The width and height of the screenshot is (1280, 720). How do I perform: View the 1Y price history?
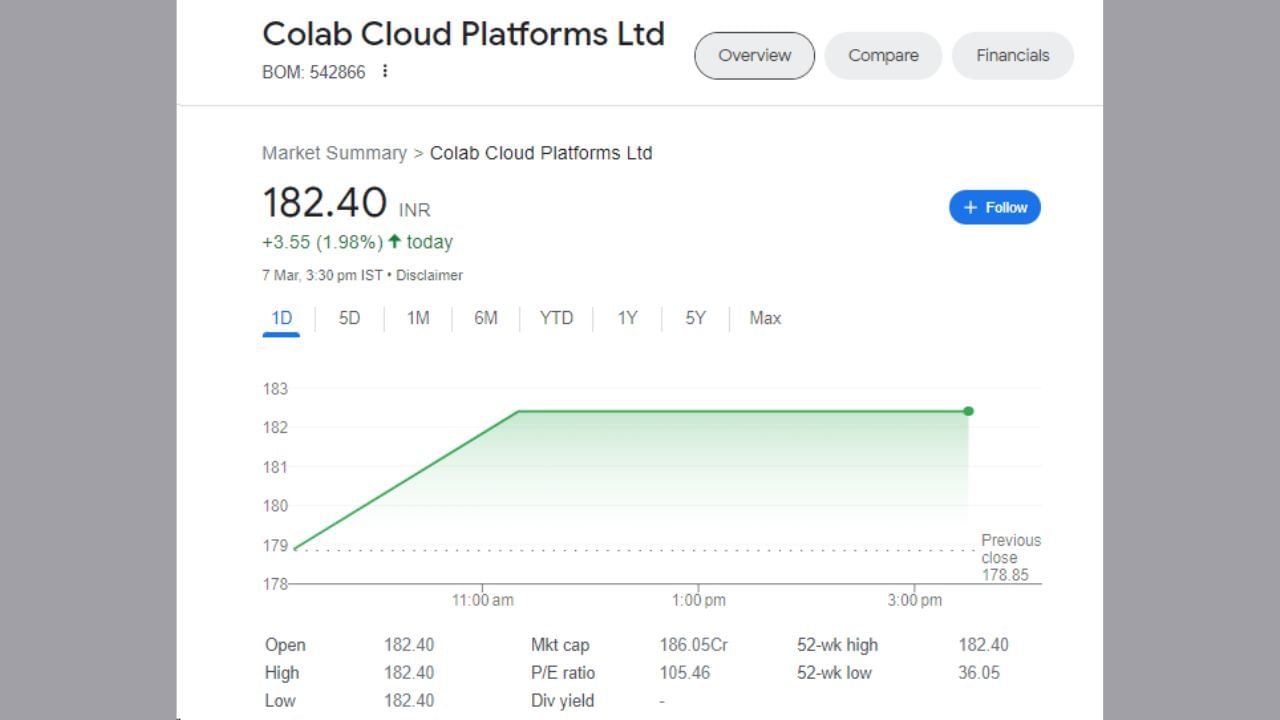pos(627,318)
